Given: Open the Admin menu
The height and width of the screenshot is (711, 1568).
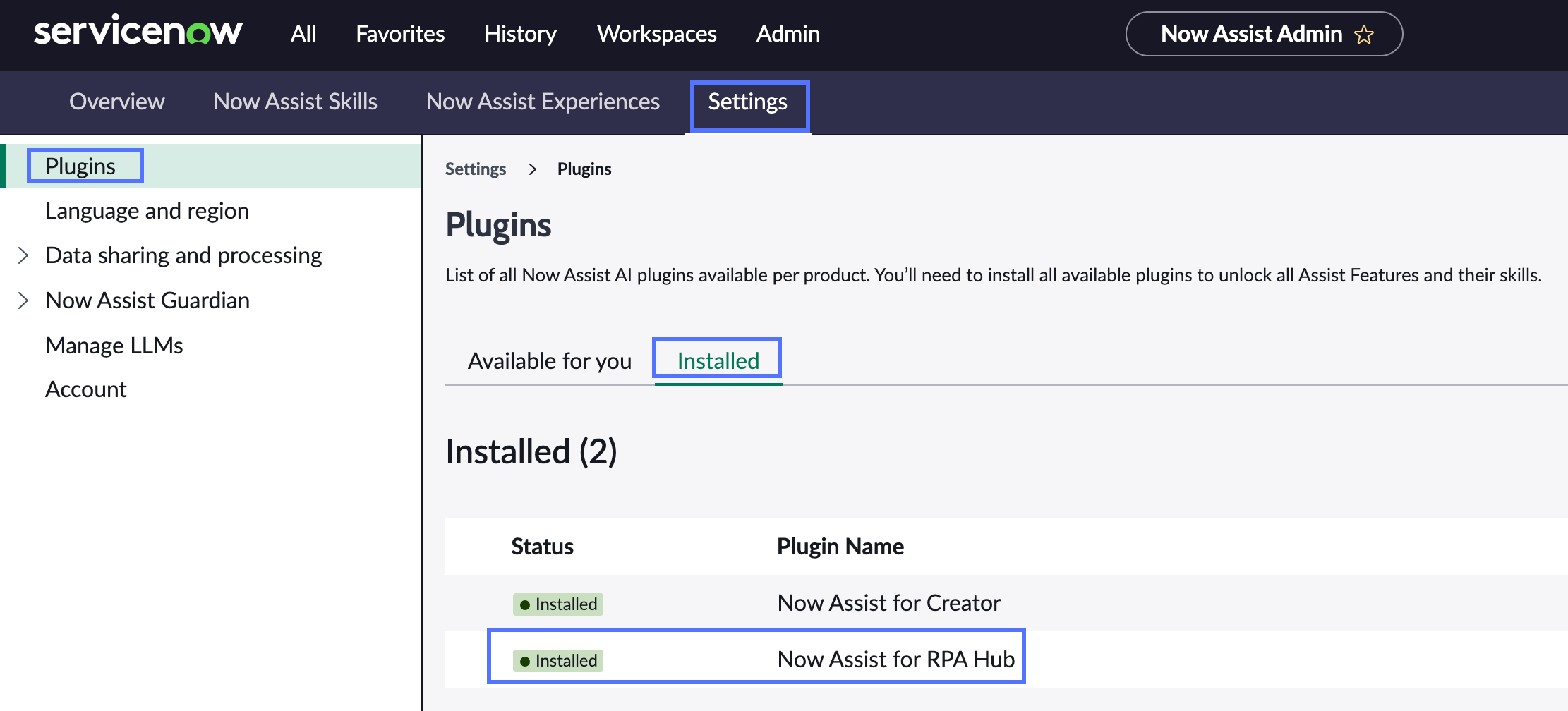Looking at the screenshot, I should pyautogui.click(x=788, y=34).
